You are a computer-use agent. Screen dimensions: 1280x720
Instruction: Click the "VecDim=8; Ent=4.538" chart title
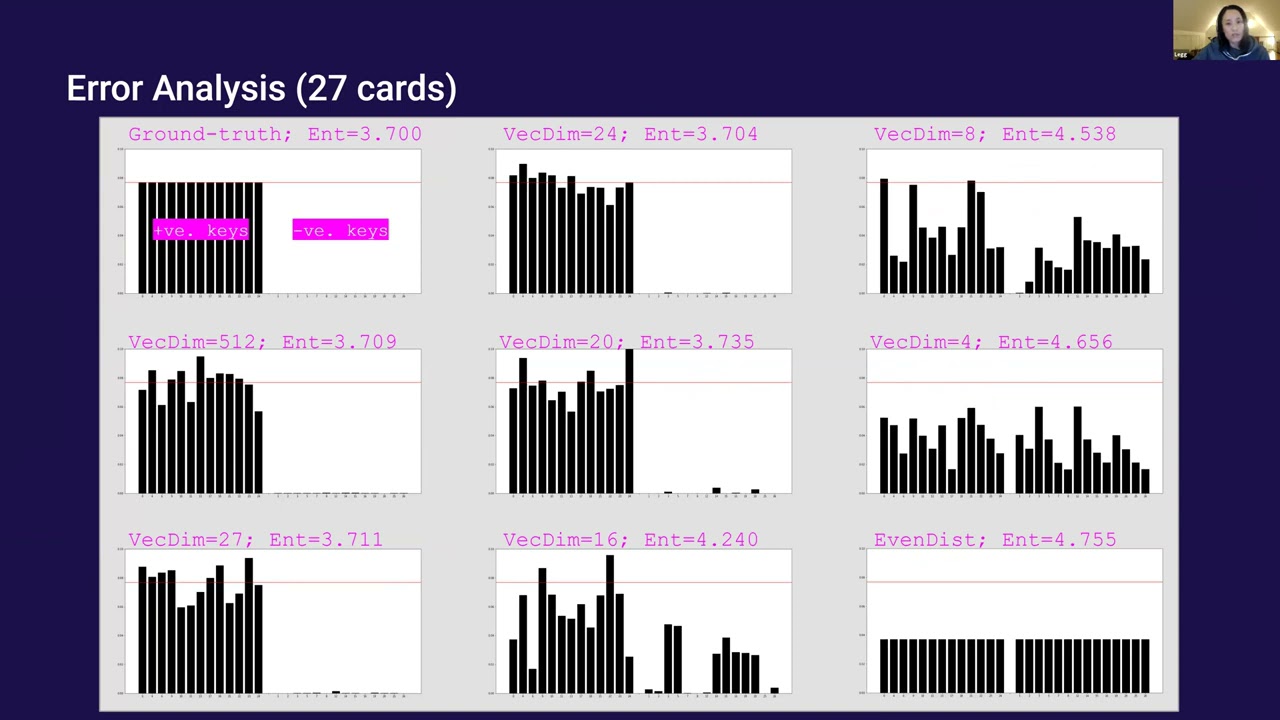click(x=995, y=134)
